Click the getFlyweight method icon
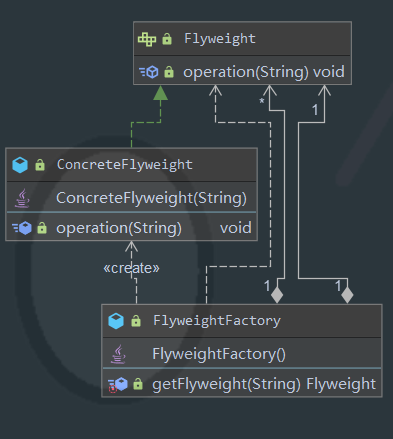 [118, 384]
